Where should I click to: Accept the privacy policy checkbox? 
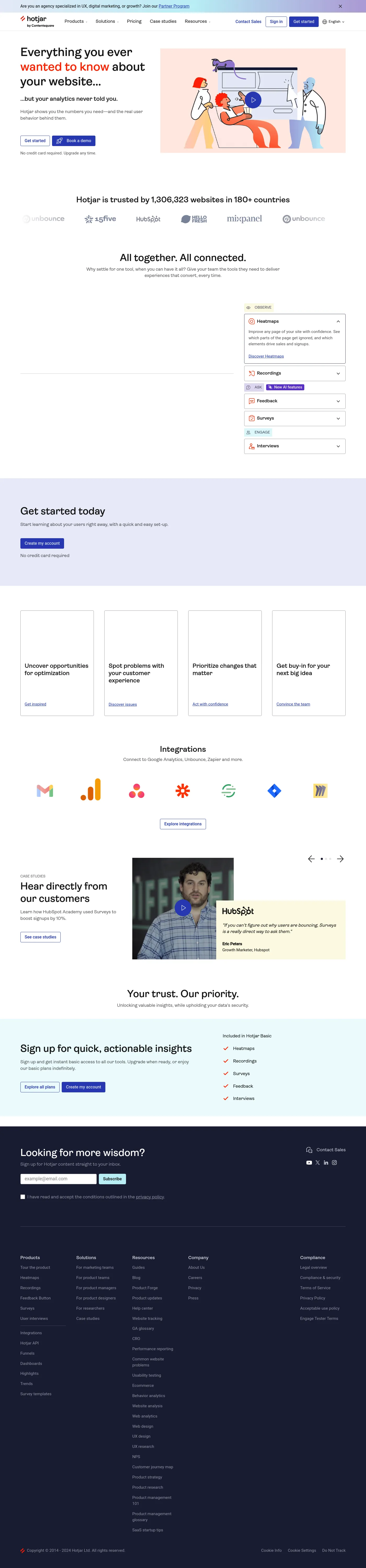pyautogui.click(x=23, y=1197)
